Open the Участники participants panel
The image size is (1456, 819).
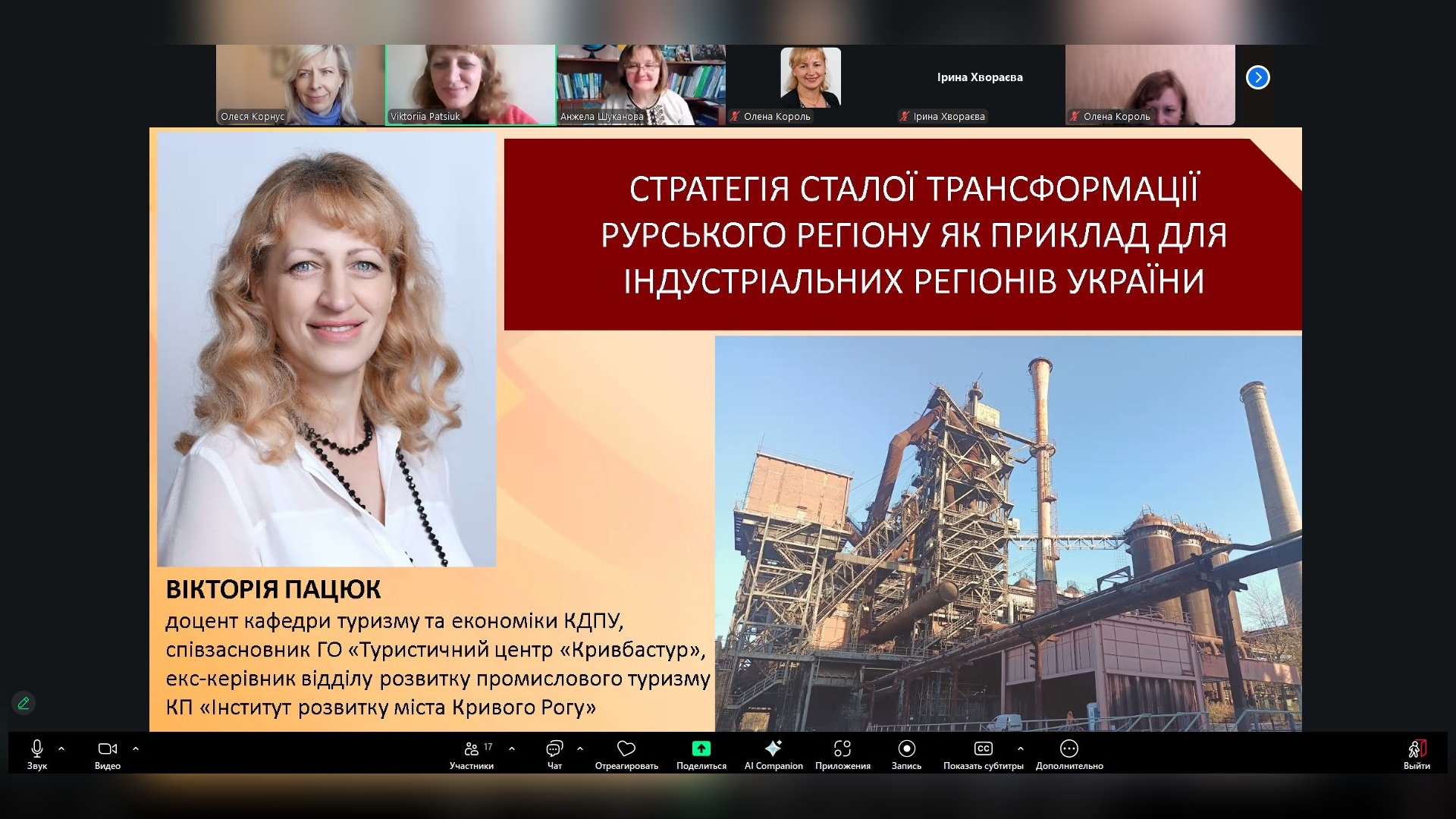tap(472, 749)
